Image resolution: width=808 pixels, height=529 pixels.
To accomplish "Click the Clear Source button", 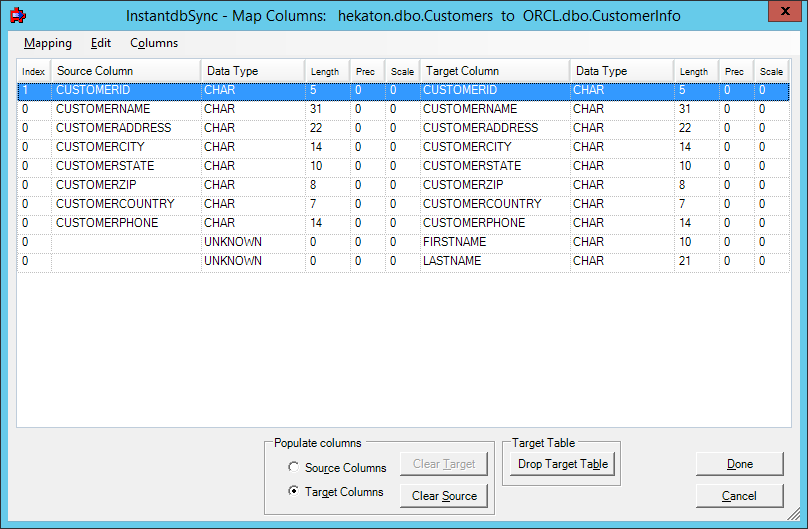I will pyautogui.click(x=444, y=496).
